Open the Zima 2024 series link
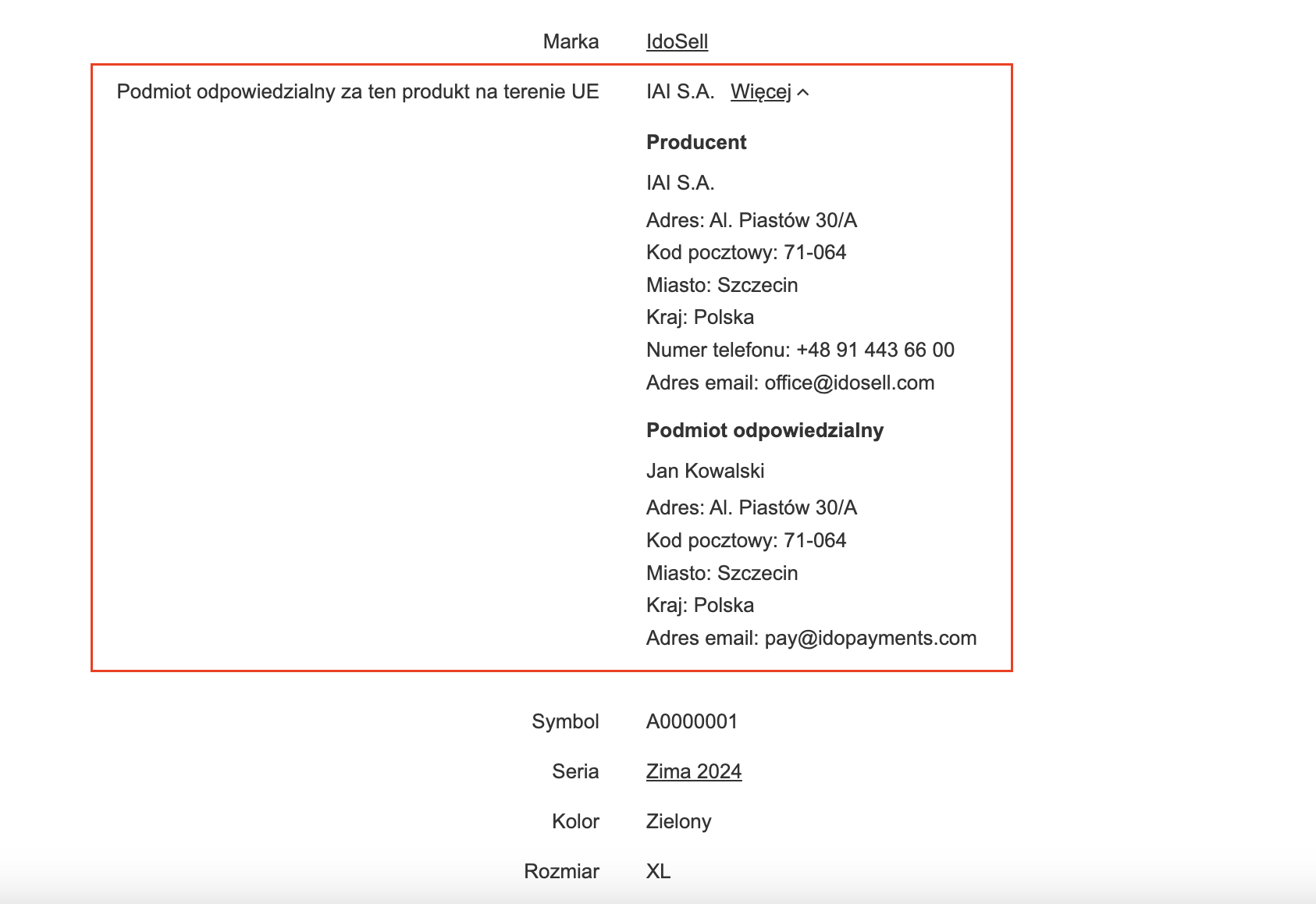This screenshot has width=1316, height=904. [x=694, y=771]
